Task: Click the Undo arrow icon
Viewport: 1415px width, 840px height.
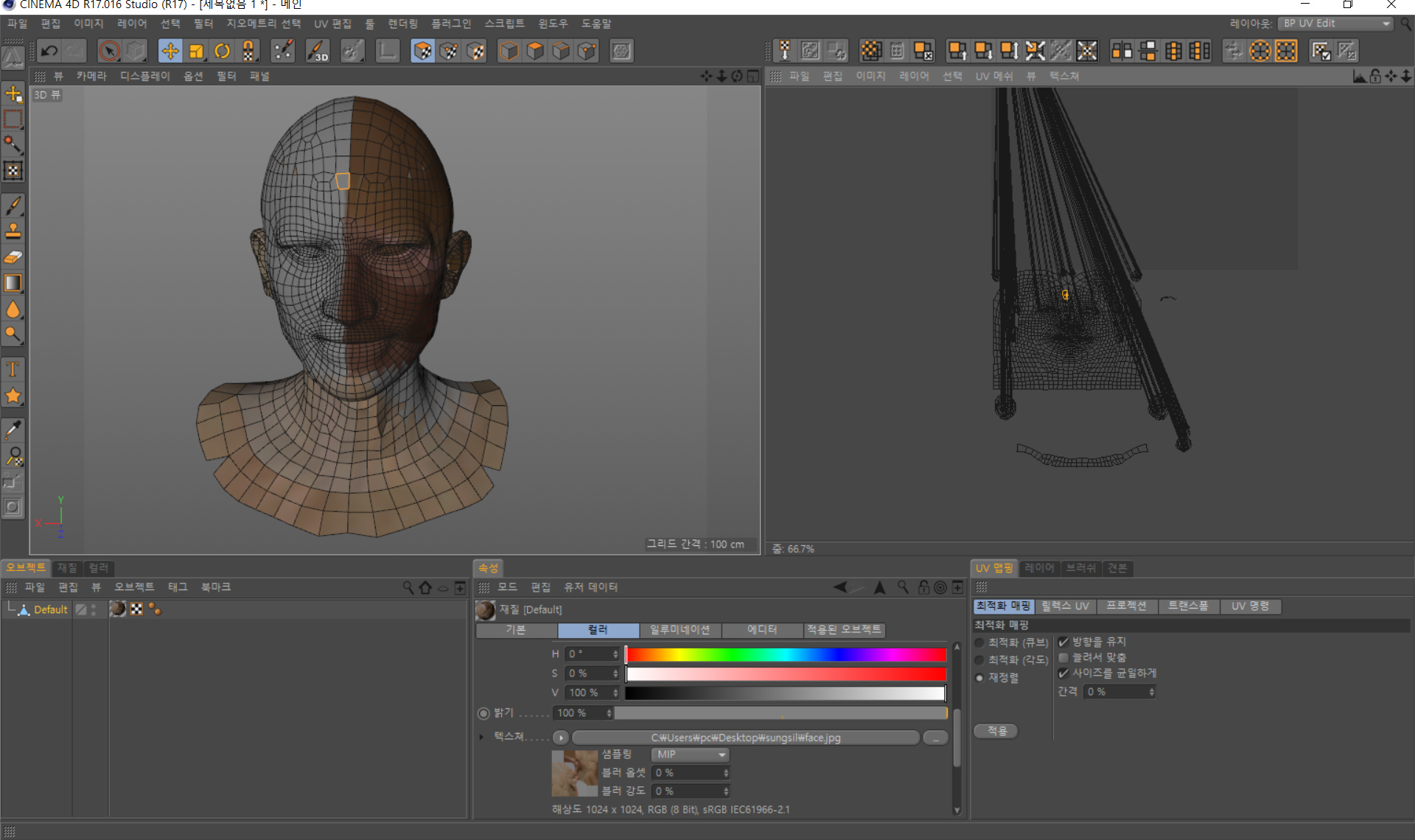Action: (49, 51)
